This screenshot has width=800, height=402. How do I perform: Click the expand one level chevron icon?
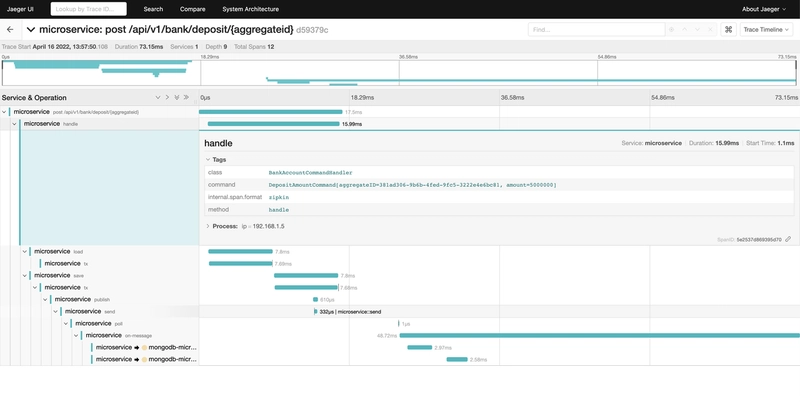point(158,98)
